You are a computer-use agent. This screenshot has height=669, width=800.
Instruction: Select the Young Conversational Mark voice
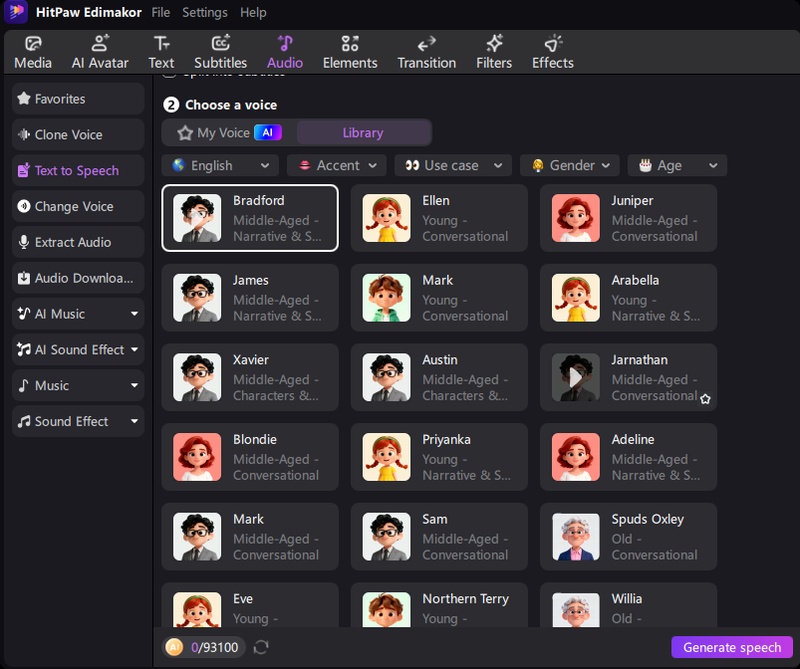[439, 298]
